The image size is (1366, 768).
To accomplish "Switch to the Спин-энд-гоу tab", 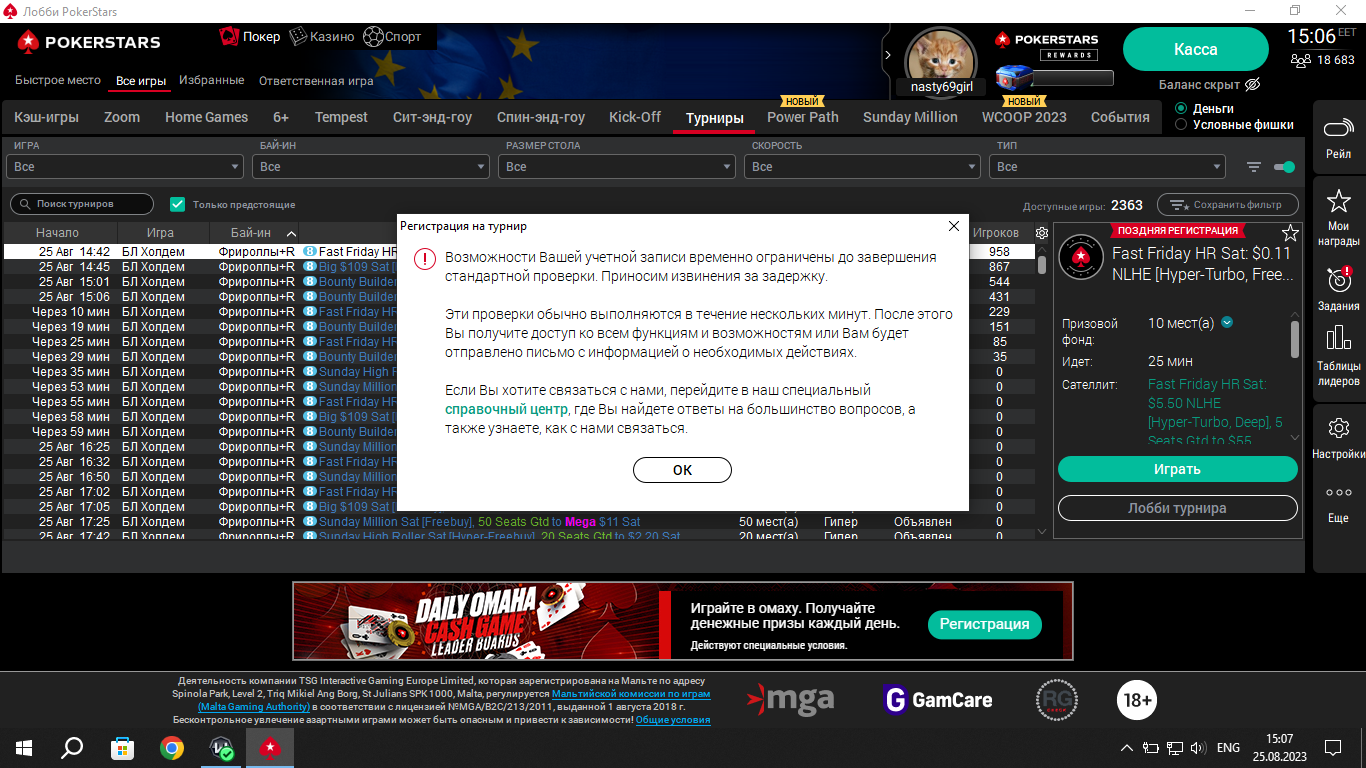I will coord(541,117).
